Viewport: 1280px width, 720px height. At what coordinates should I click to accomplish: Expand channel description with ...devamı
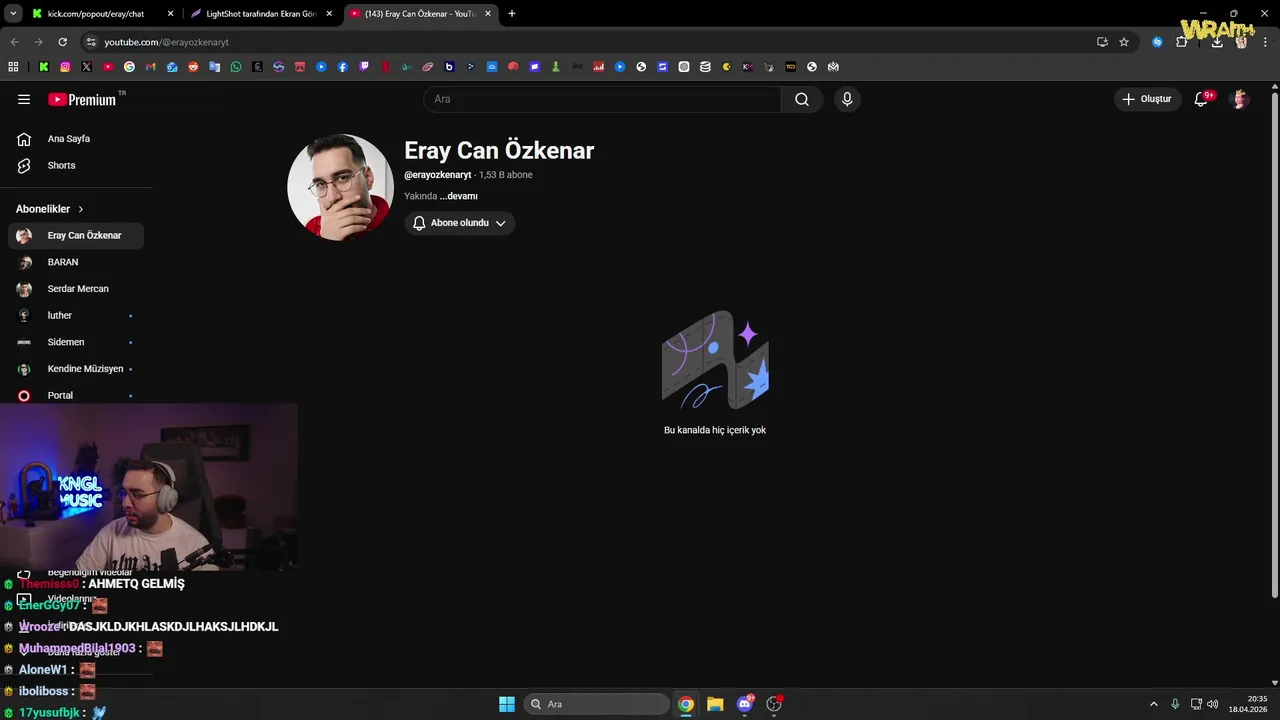tap(459, 196)
